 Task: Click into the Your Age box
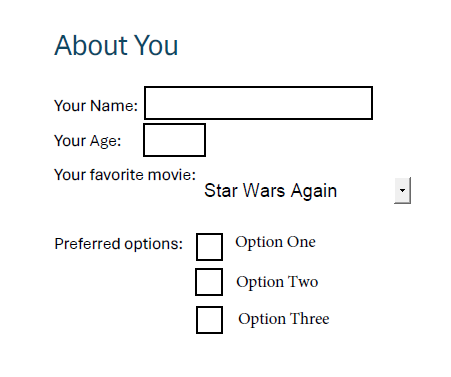[174, 140]
